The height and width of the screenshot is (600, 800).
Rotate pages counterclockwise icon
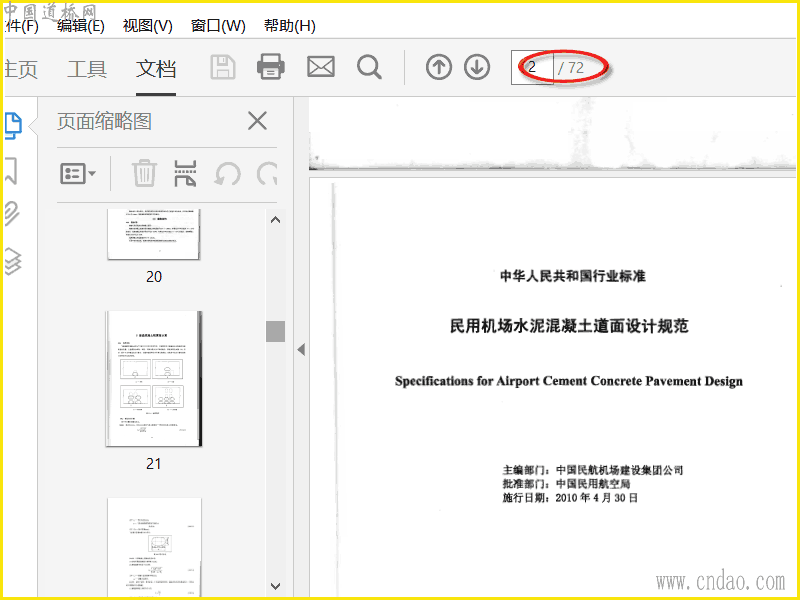(227, 174)
